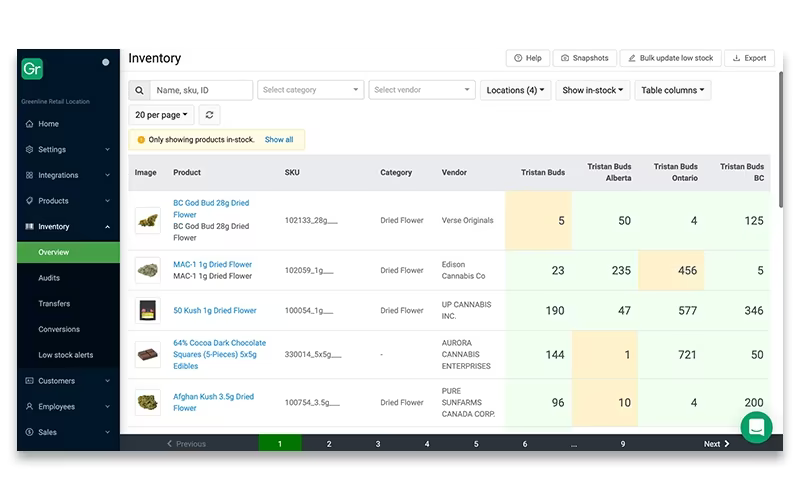
Task: Click the Customers card icon
Action: tap(29, 381)
